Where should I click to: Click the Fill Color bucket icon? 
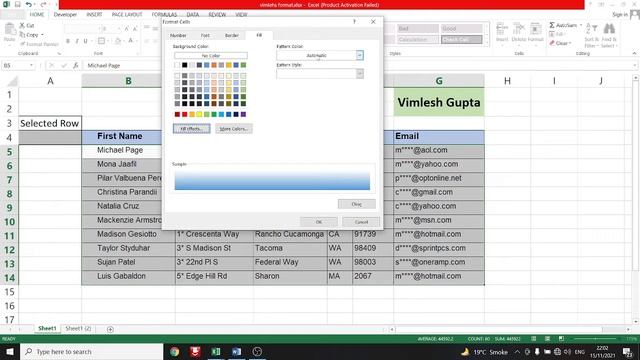118,41
